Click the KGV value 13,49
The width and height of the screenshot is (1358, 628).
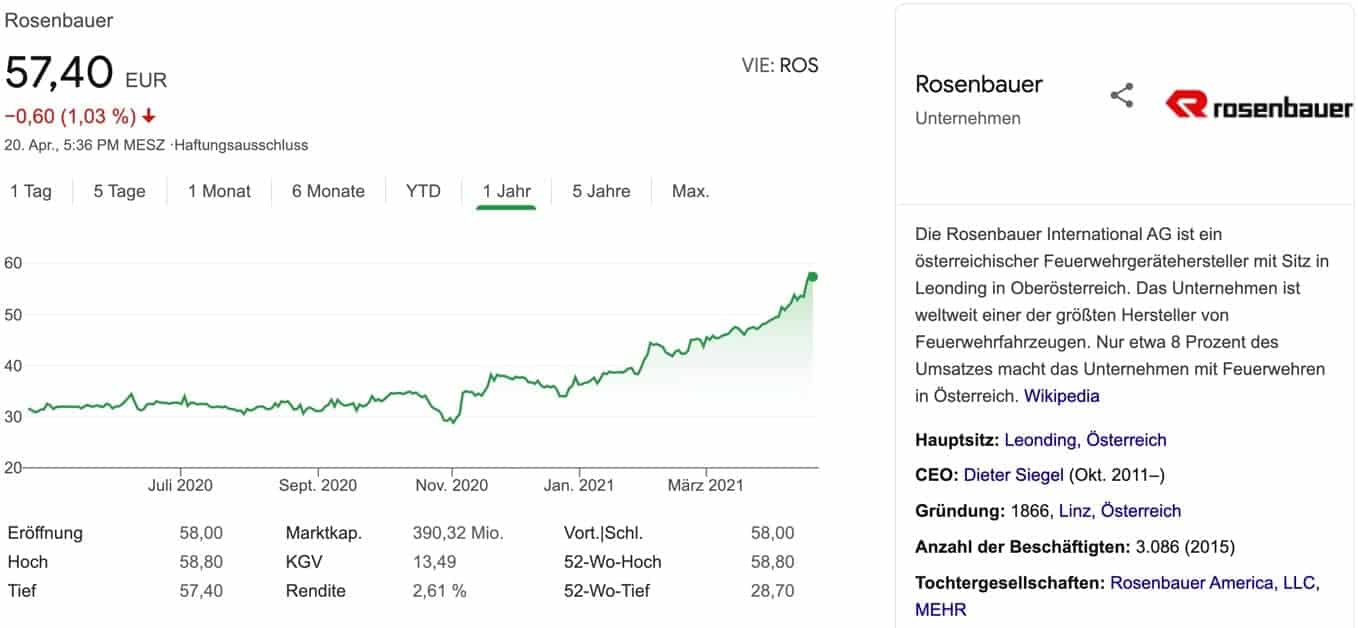(435, 562)
